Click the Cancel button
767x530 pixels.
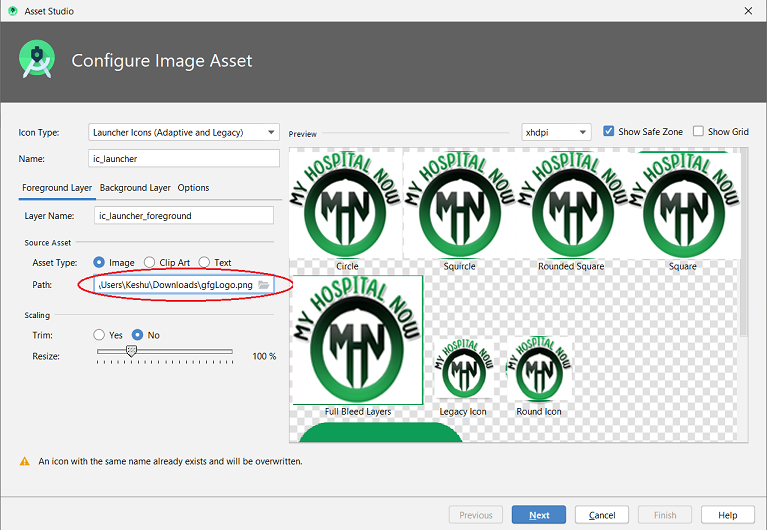point(602,515)
